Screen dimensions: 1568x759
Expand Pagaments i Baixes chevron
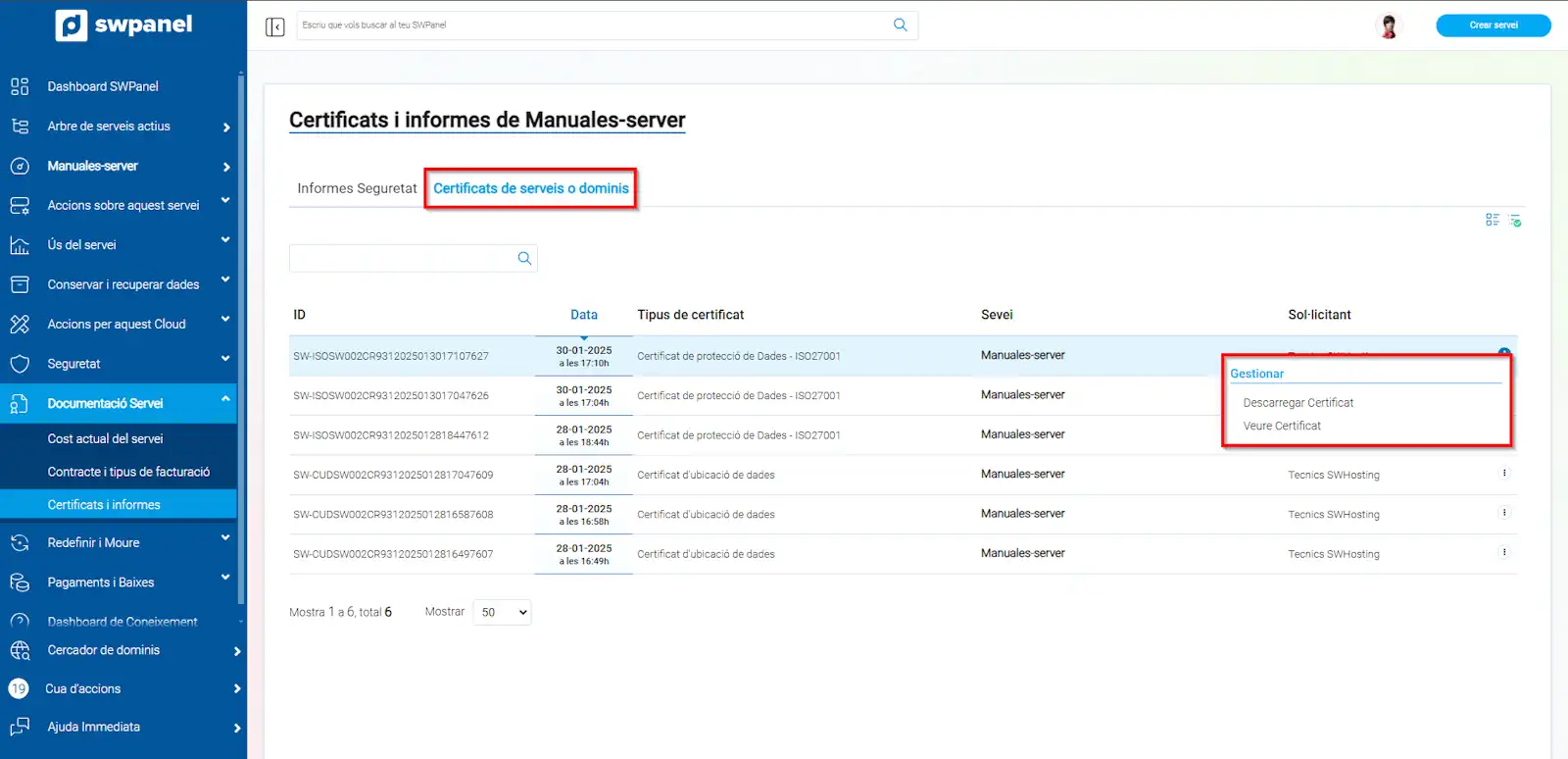225,578
